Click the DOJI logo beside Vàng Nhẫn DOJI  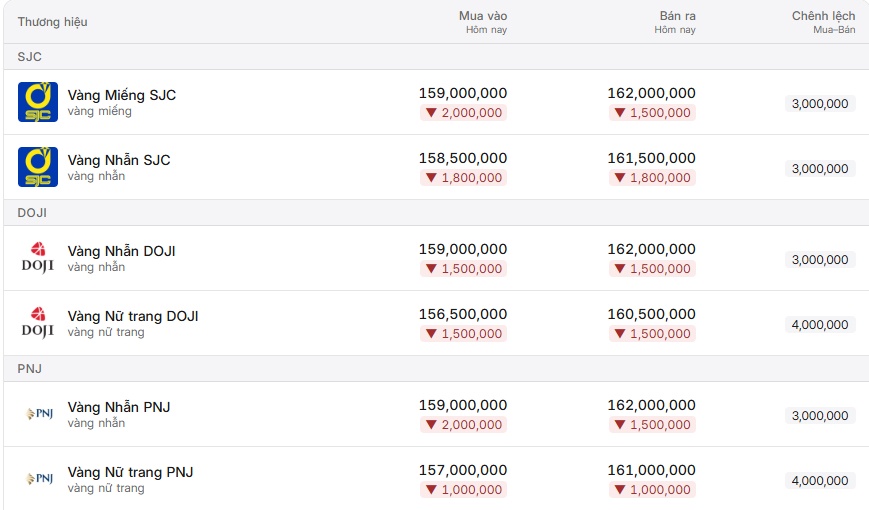coord(38,258)
